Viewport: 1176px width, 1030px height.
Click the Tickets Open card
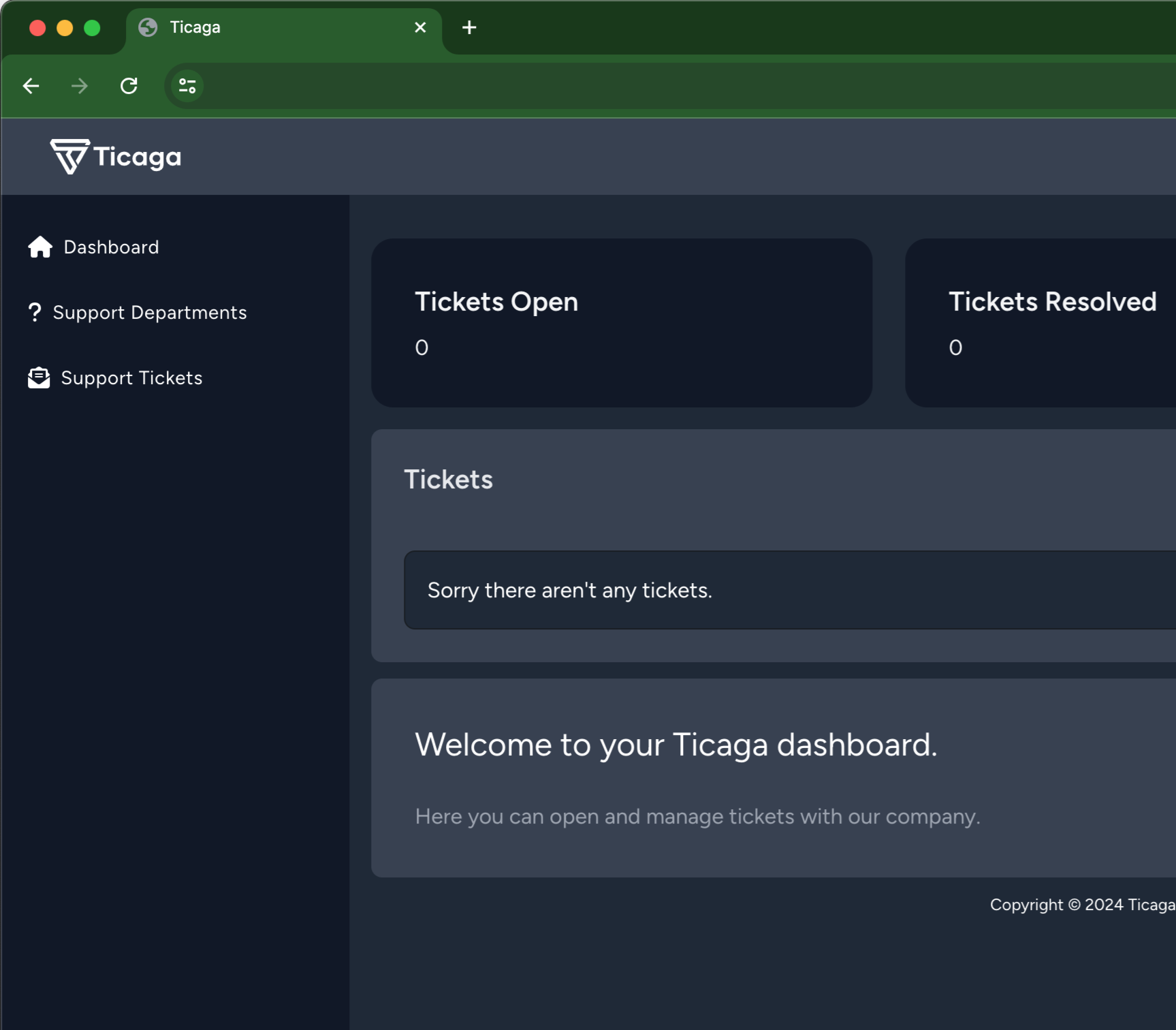tap(622, 323)
